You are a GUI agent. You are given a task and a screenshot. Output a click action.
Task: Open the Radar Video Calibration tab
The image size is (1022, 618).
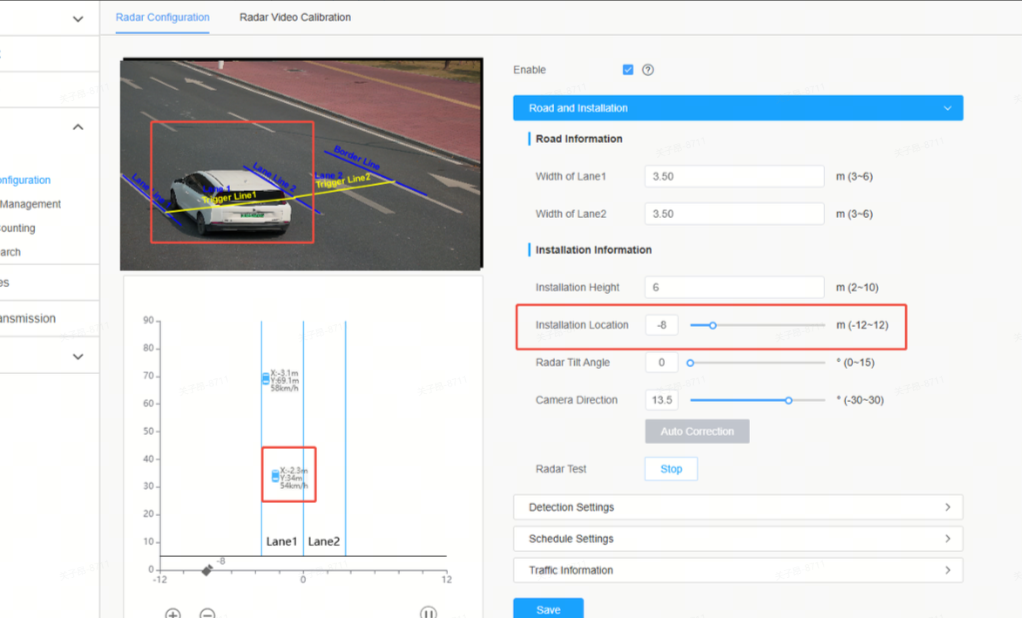pos(295,18)
